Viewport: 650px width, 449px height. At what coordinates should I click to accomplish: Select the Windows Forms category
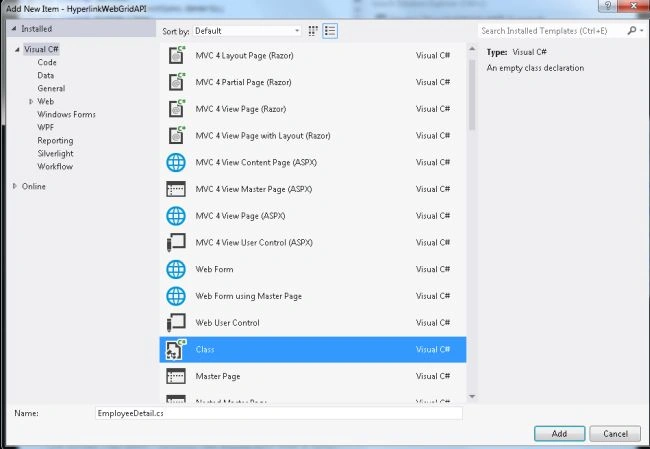(66, 114)
